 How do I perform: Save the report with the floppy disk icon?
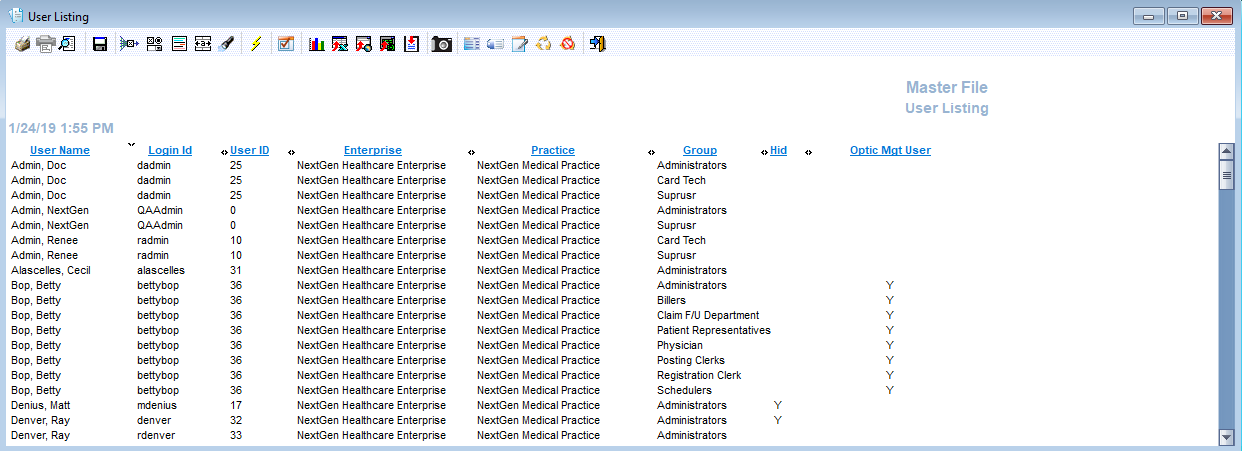[x=100, y=44]
